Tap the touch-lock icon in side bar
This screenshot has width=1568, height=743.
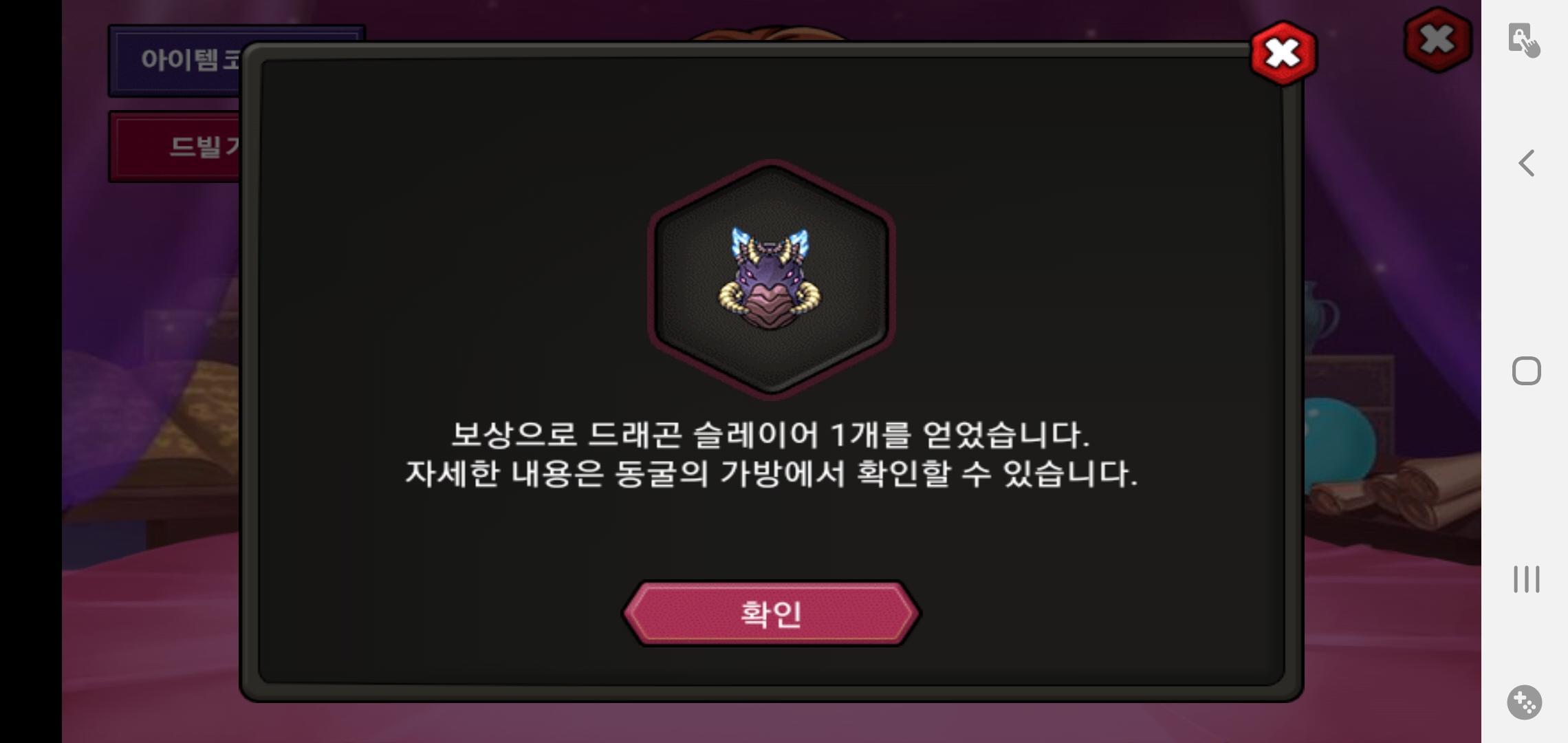[x=1524, y=40]
